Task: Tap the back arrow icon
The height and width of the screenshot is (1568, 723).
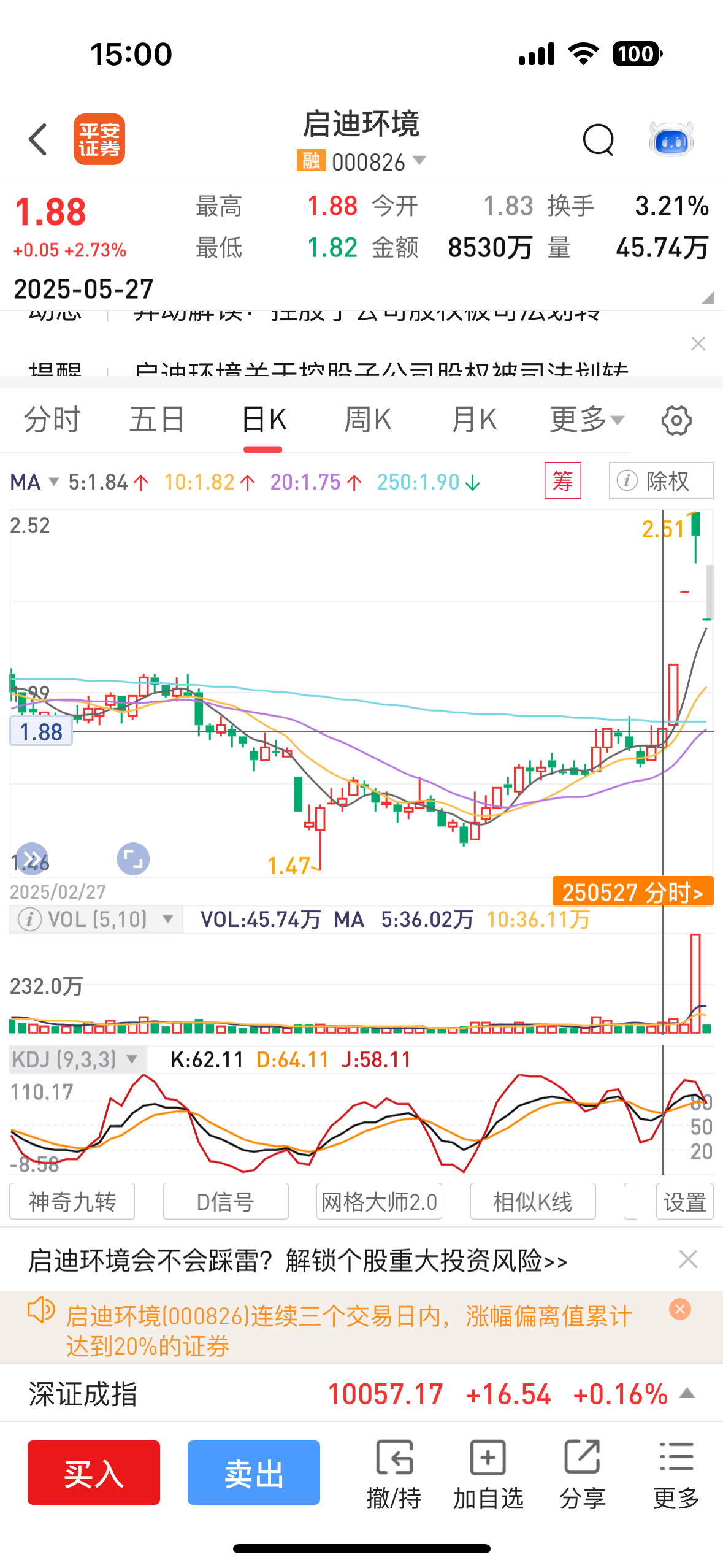Action: pos(38,140)
